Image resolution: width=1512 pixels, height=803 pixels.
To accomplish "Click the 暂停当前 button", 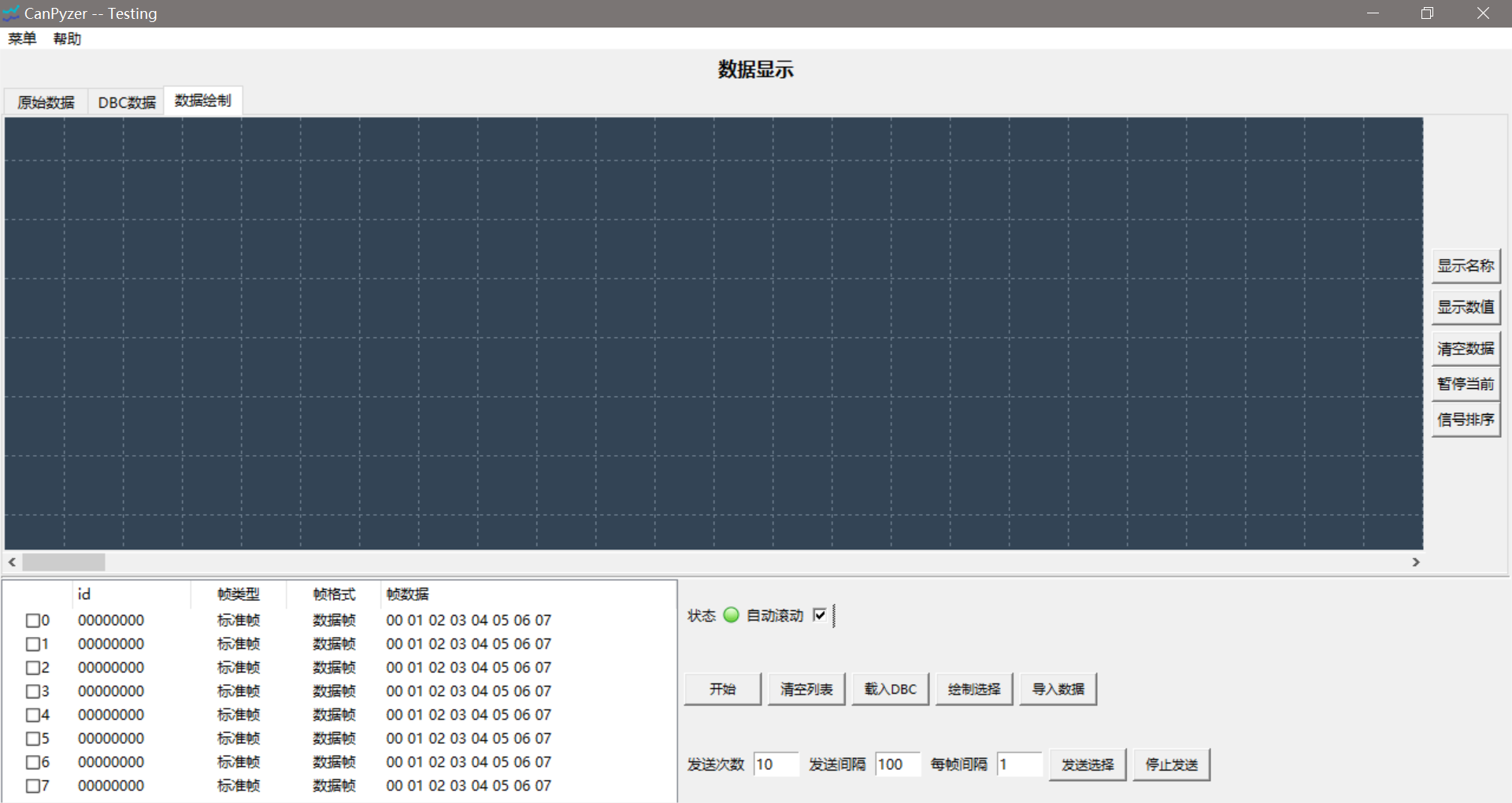I will (1466, 384).
